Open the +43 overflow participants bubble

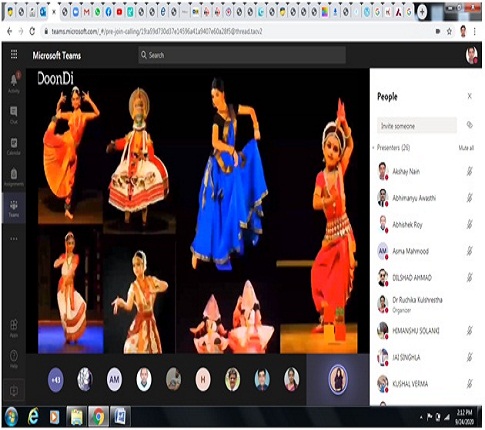click(x=56, y=379)
